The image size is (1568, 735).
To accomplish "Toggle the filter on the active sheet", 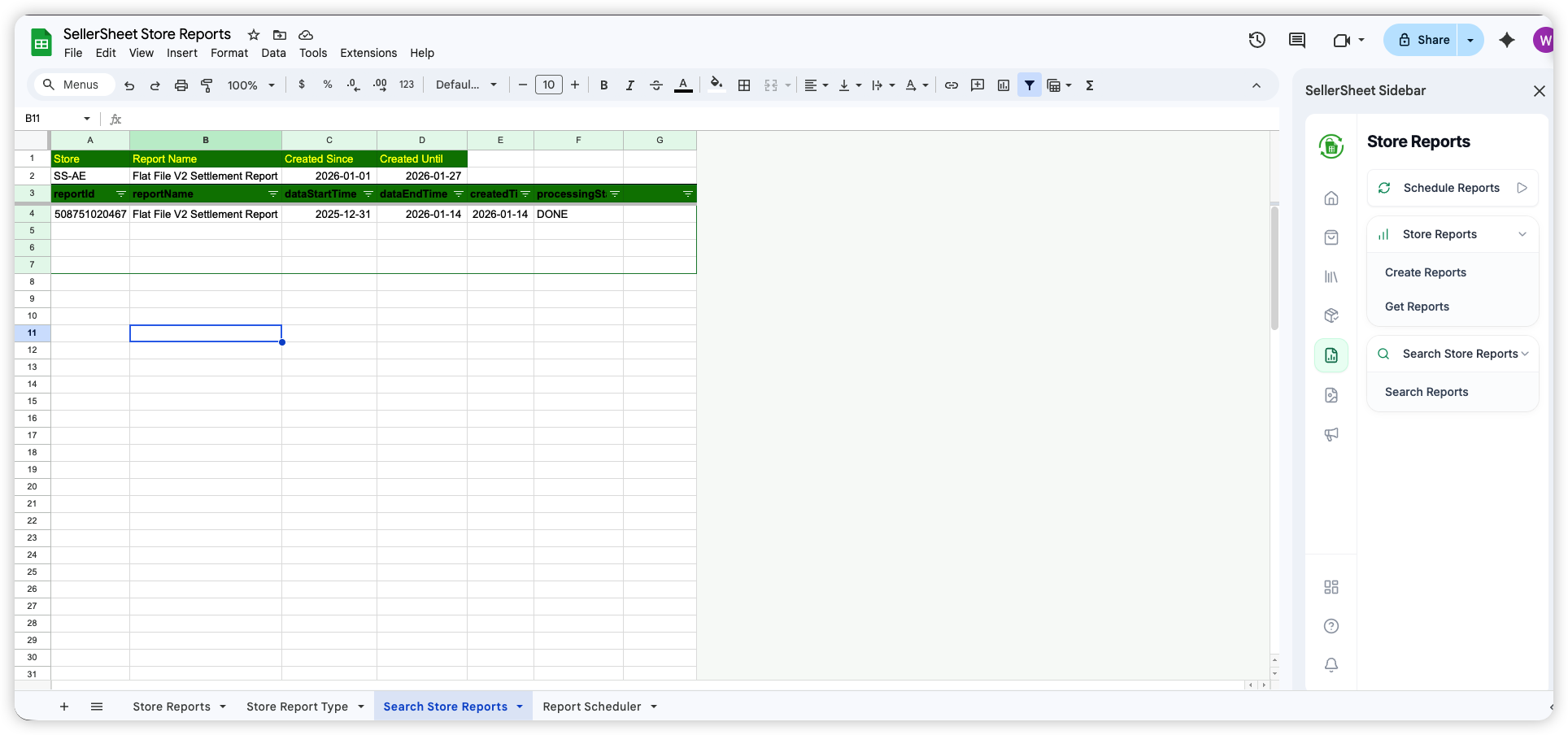I will pyautogui.click(x=1030, y=85).
